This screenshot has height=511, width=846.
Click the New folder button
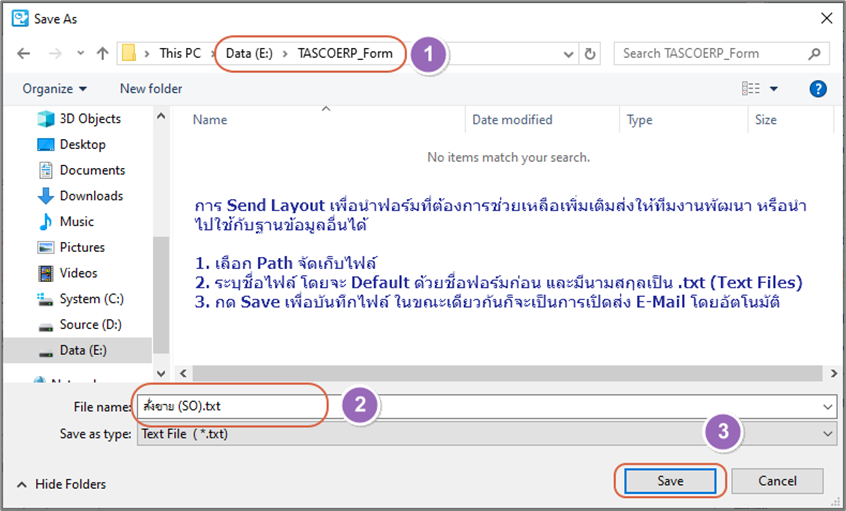151,89
